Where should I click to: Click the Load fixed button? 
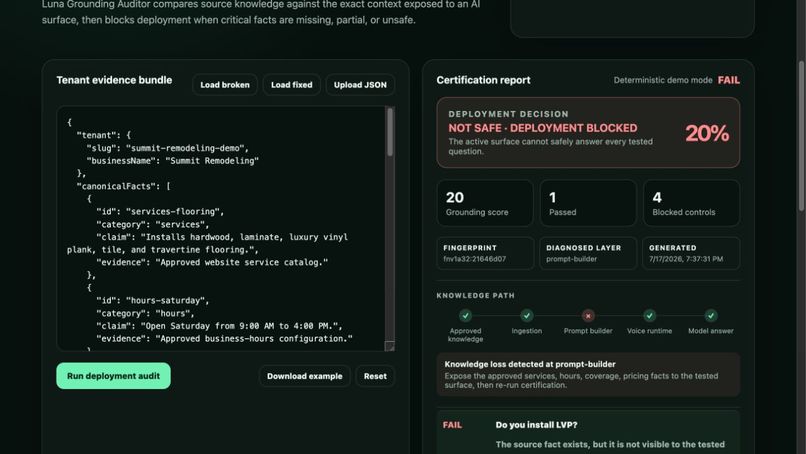(x=291, y=85)
